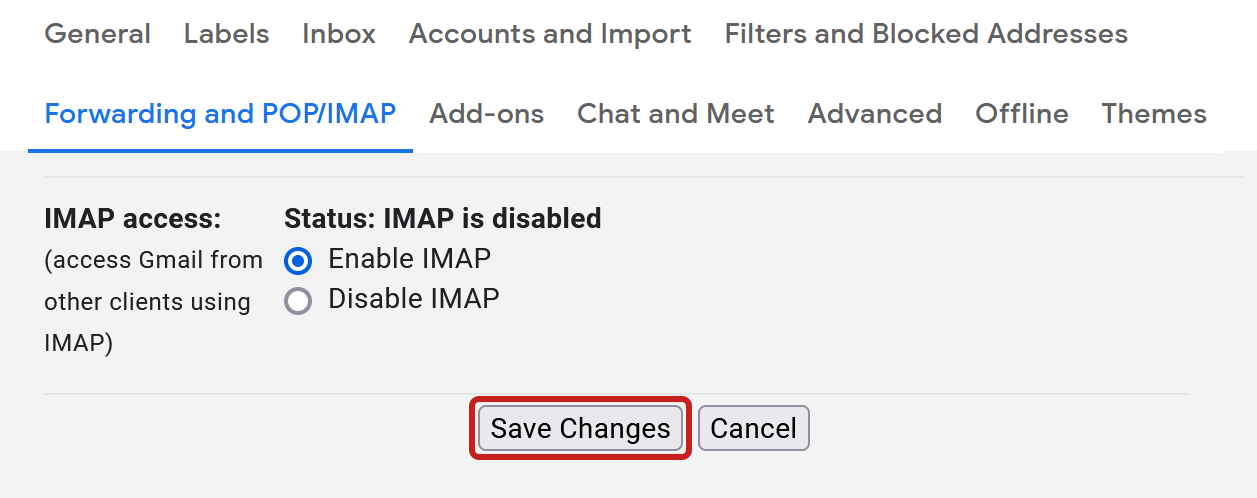The width and height of the screenshot is (1257, 498).
Task: Go to the Inbox settings tab
Action: tap(339, 34)
